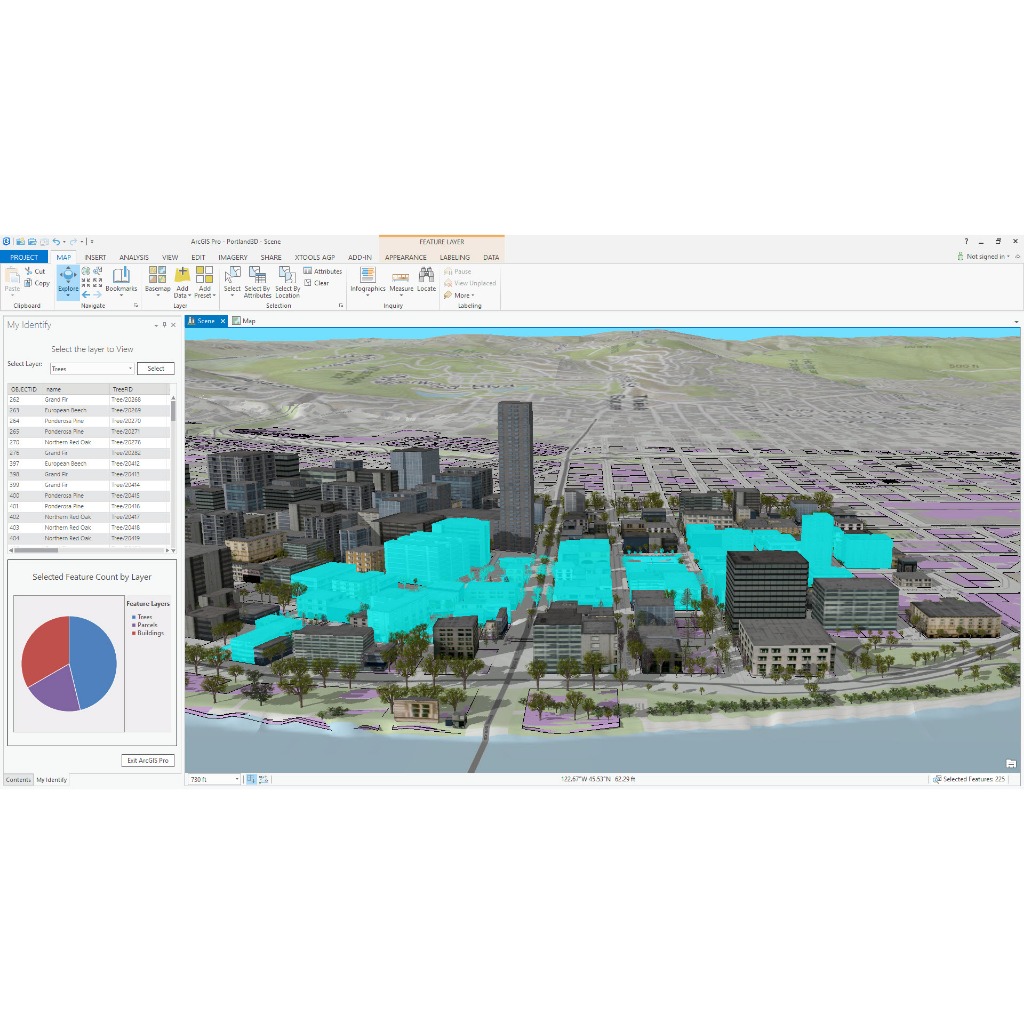Open the Infographics tool
This screenshot has height=1024, width=1024.
pyautogui.click(x=368, y=281)
